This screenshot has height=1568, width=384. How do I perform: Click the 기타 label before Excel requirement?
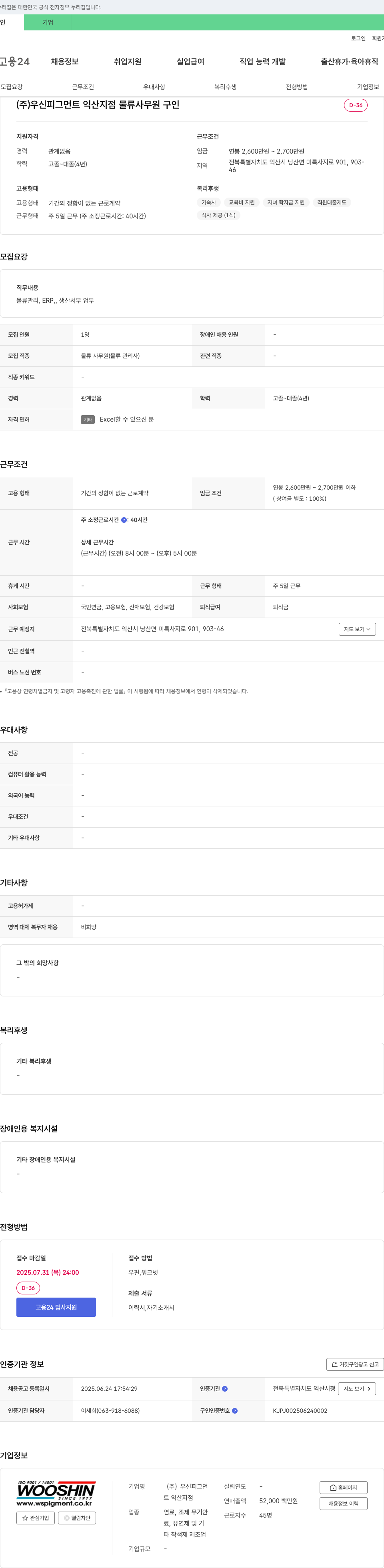coord(88,419)
